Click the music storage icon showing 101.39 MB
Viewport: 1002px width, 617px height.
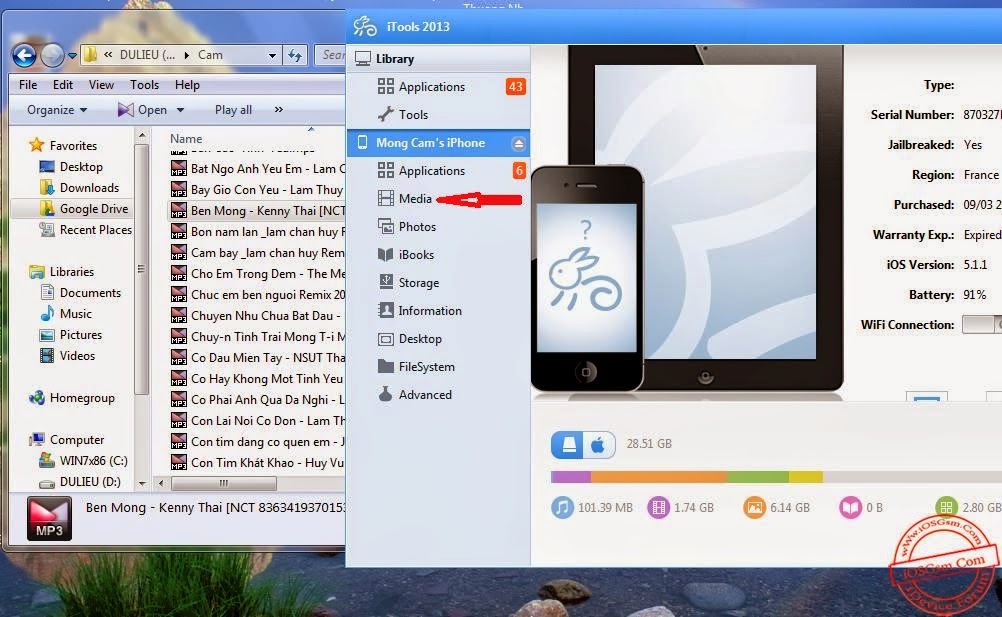click(x=562, y=508)
